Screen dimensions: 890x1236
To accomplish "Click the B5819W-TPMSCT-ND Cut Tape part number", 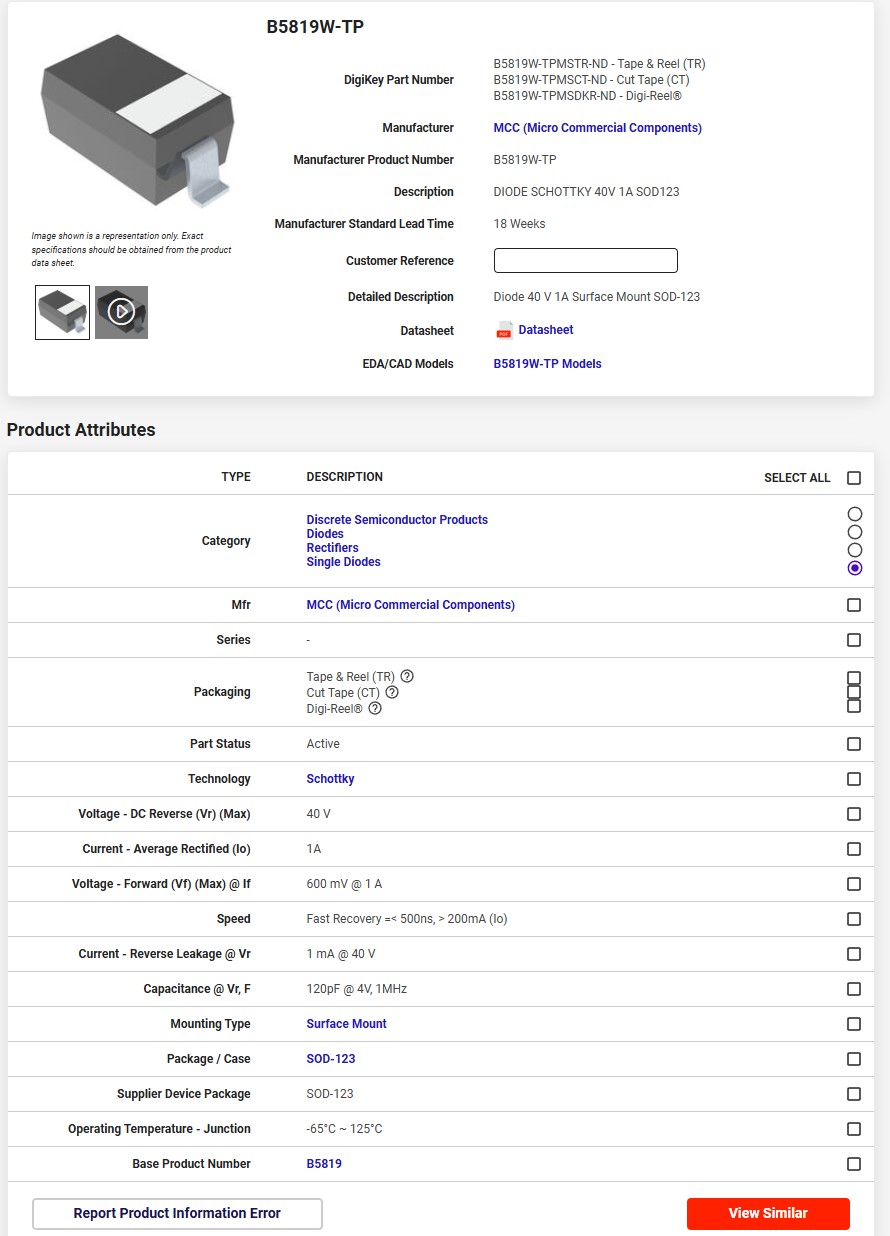I will click(x=591, y=80).
